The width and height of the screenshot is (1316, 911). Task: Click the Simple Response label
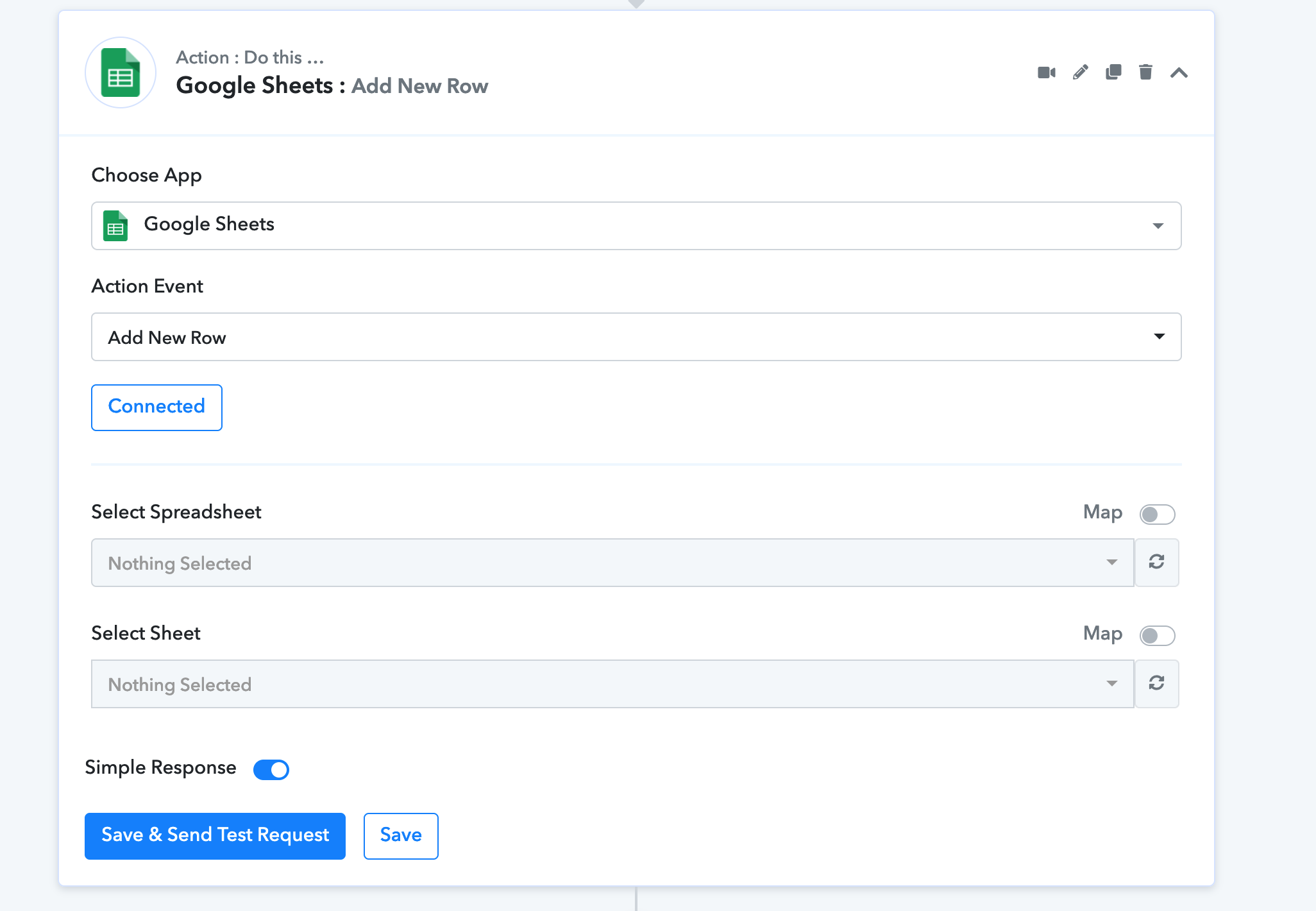[x=160, y=768]
